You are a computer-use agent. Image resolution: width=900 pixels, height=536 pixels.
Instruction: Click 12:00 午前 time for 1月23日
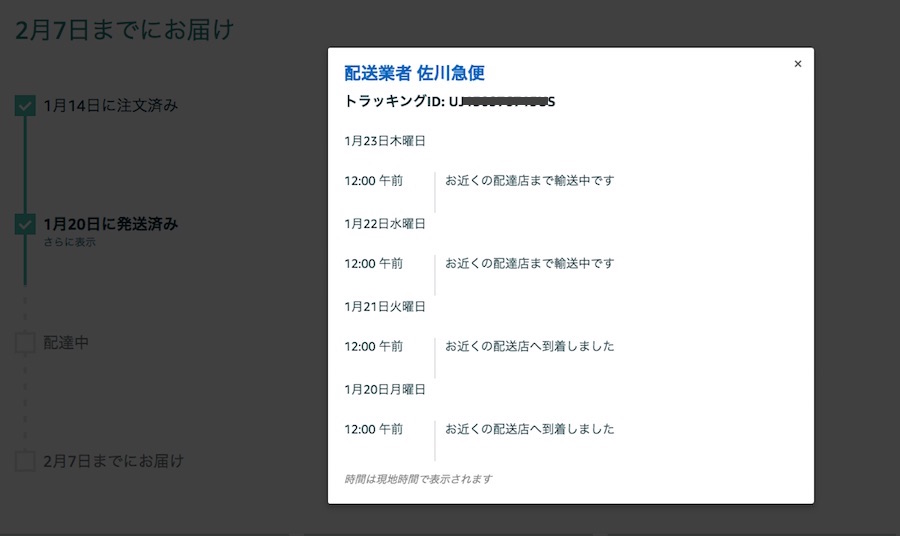coord(374,181)
